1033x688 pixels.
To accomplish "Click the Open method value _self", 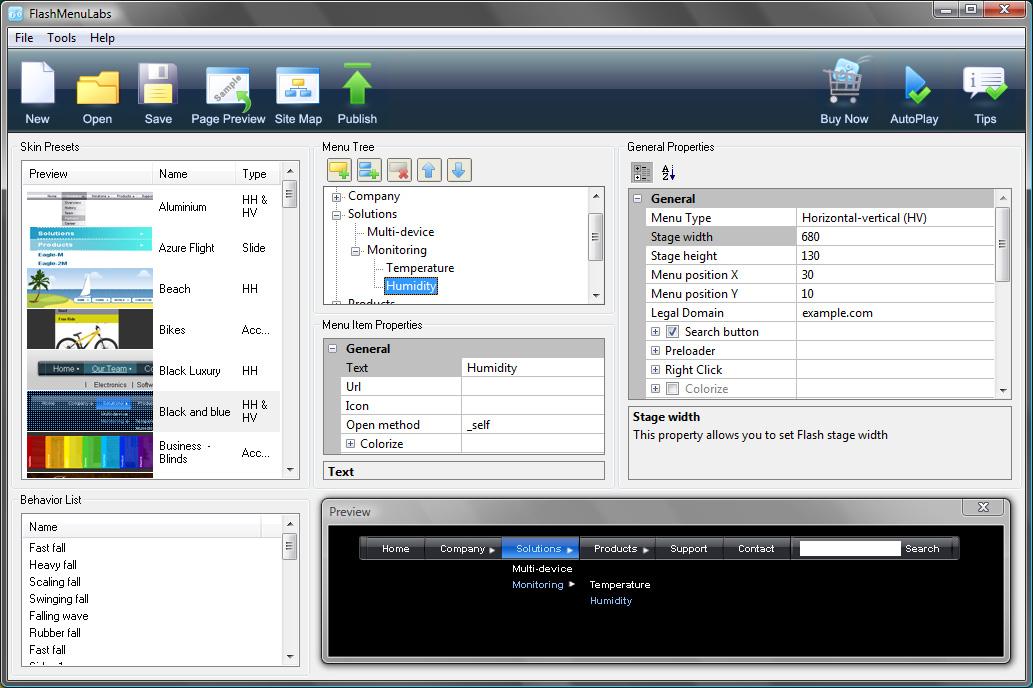I will click(532, 425).
